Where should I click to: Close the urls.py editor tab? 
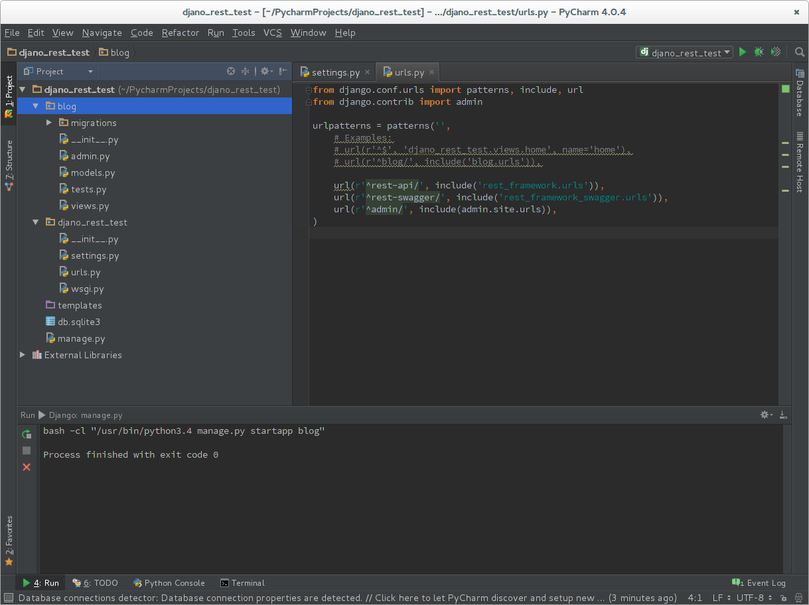[x=432, y=72]
